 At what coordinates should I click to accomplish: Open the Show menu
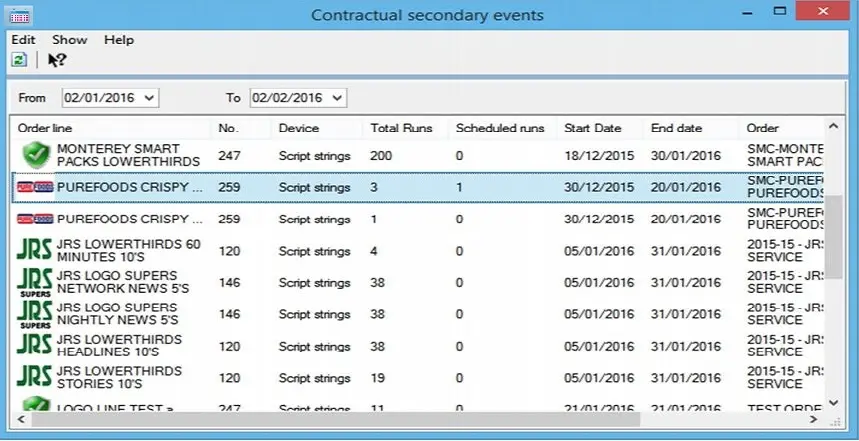tap(70, 40)
